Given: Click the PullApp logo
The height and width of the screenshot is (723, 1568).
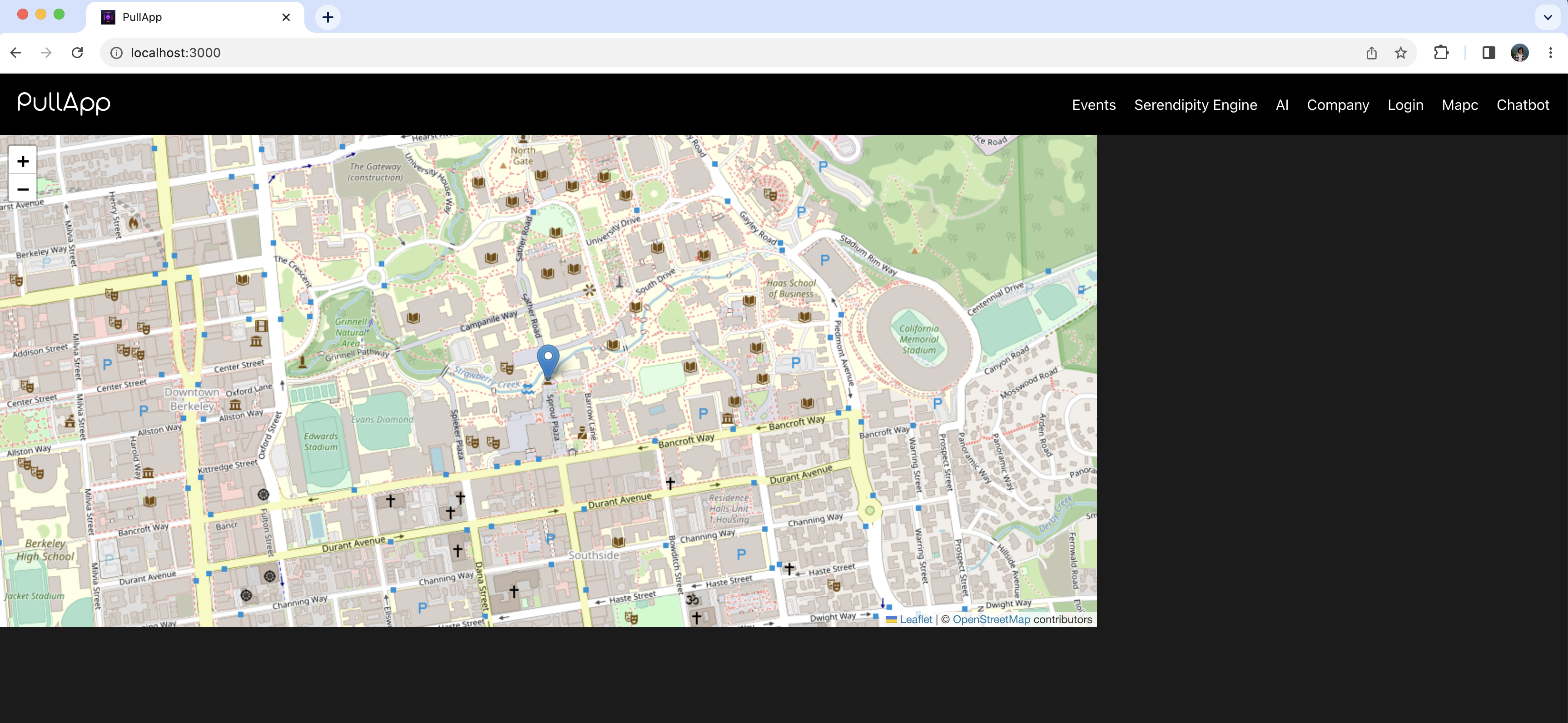Looking at the screenshot, I should [64, 103].
